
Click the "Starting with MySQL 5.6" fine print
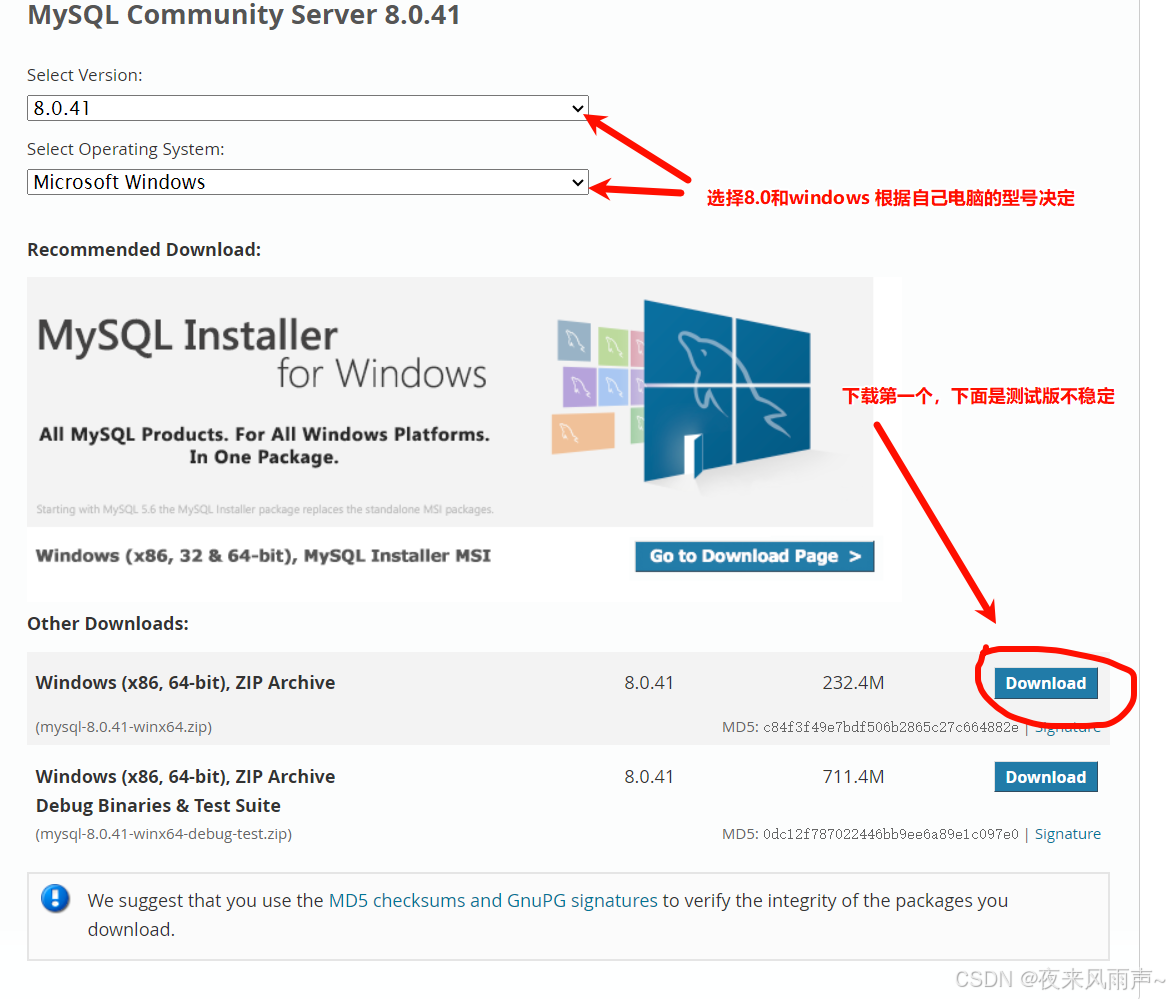point(264,510)
